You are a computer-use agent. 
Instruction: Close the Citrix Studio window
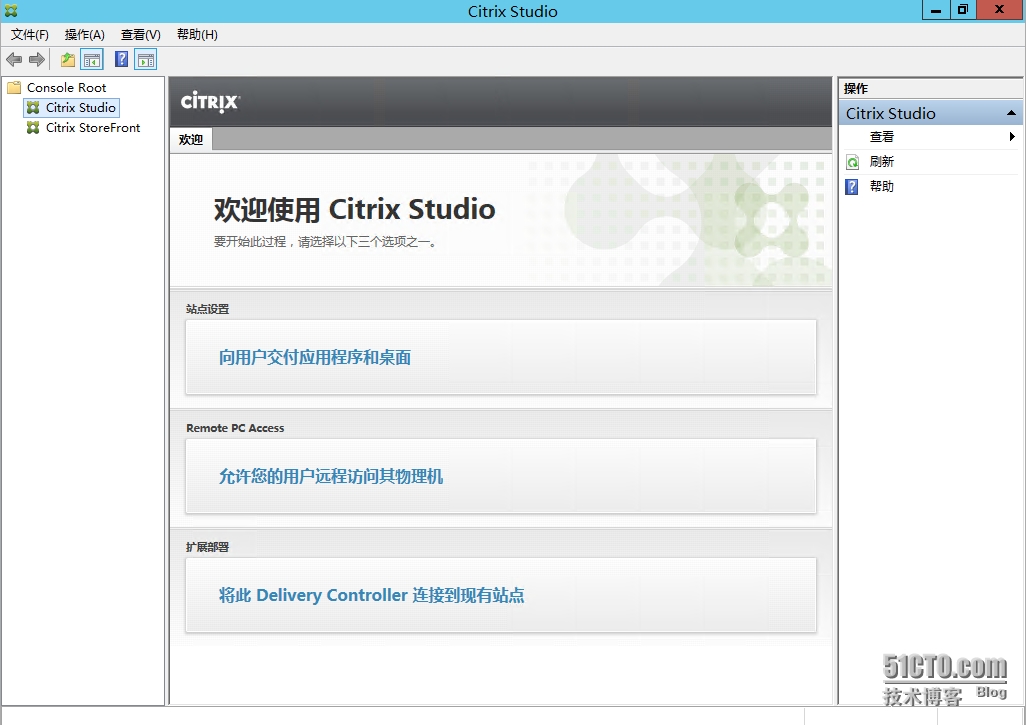(x=999, y=10)
